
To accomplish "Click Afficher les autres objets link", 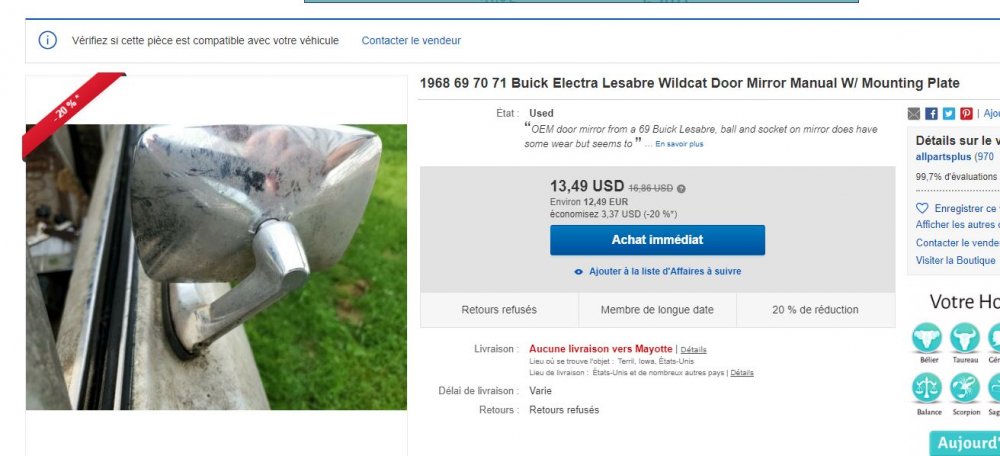I will coord(957,224).
